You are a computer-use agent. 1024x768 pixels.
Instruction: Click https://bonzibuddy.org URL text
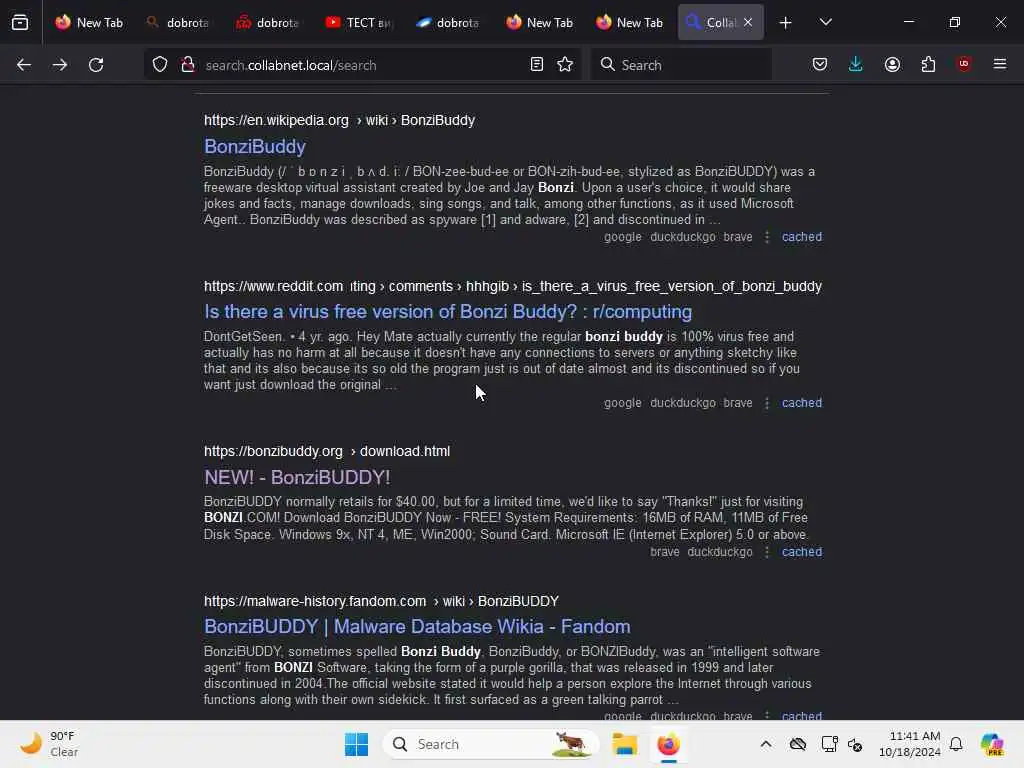pyautogui.click(x=273, y=451)
